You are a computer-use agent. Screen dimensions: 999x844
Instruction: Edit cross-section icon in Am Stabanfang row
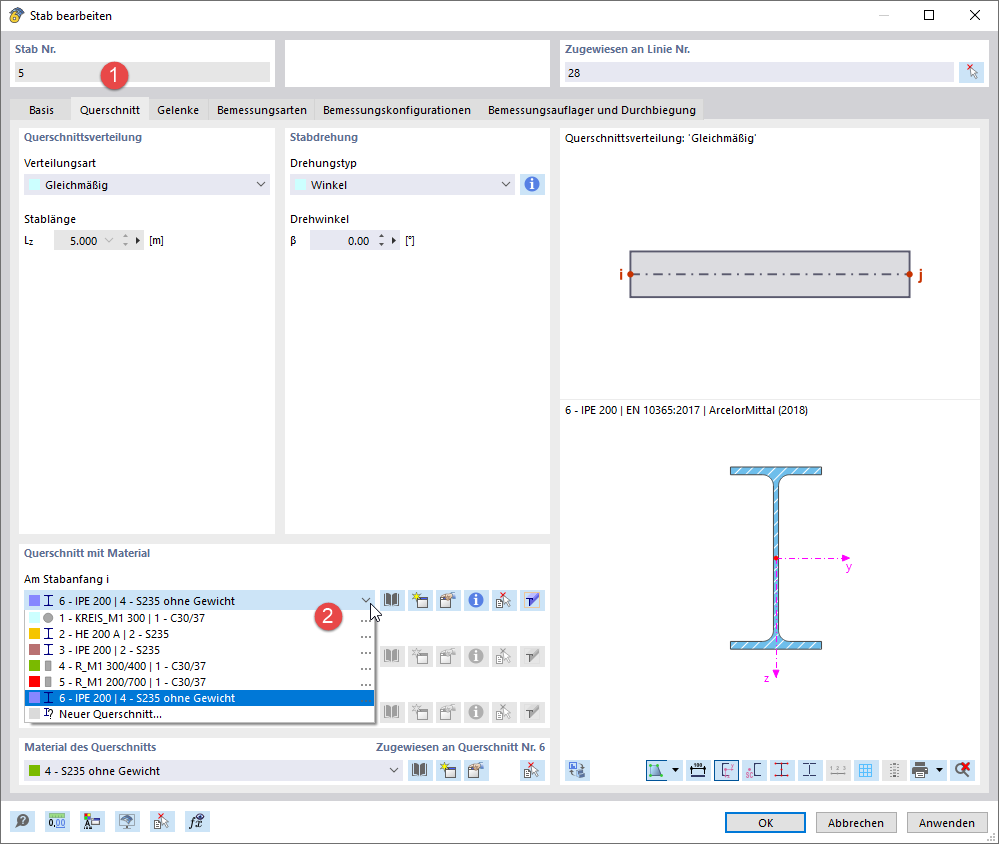pyautogui.click(x=448, y=600)
